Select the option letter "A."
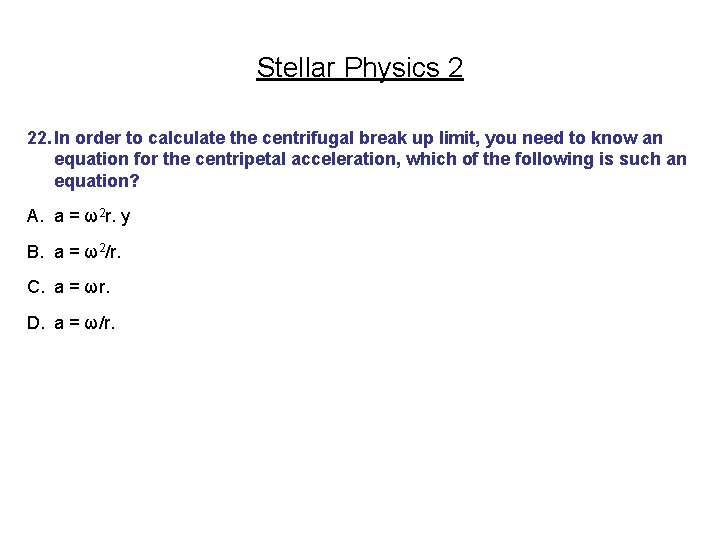The width and height of the screenshot is (720, 540). coord(36,216)
